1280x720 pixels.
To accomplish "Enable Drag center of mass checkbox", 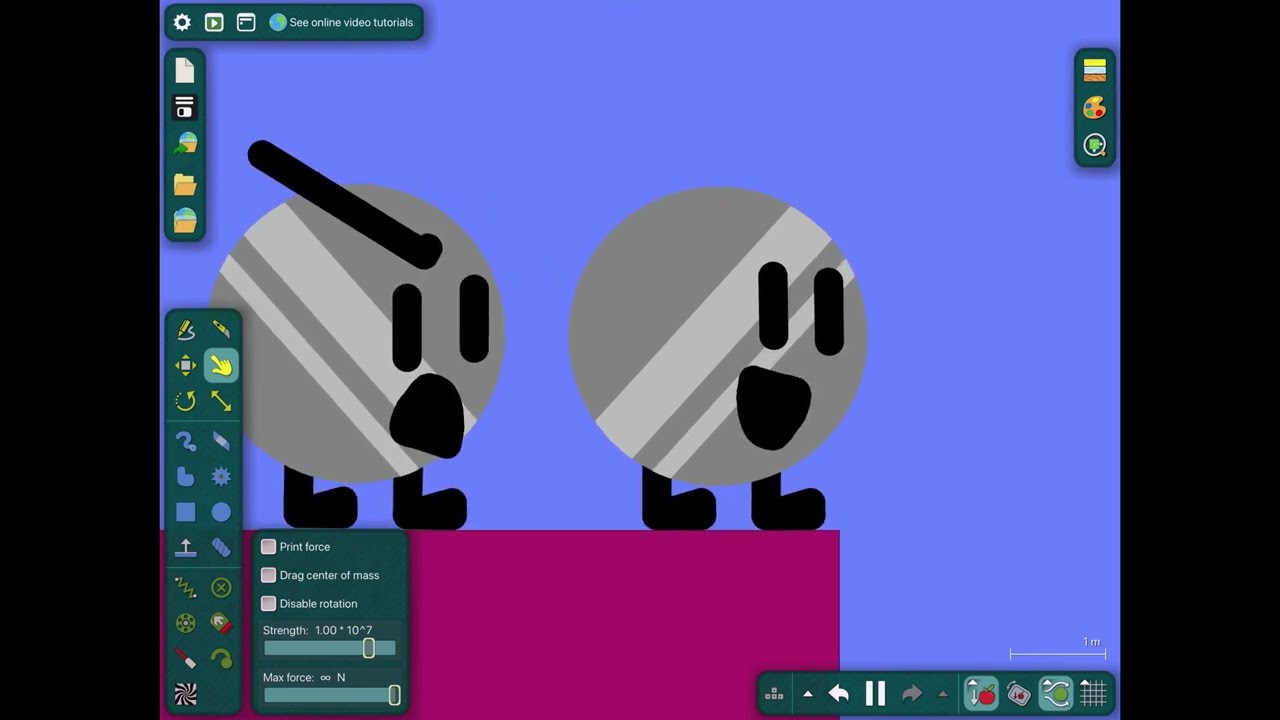I will [x=268, y=575].
